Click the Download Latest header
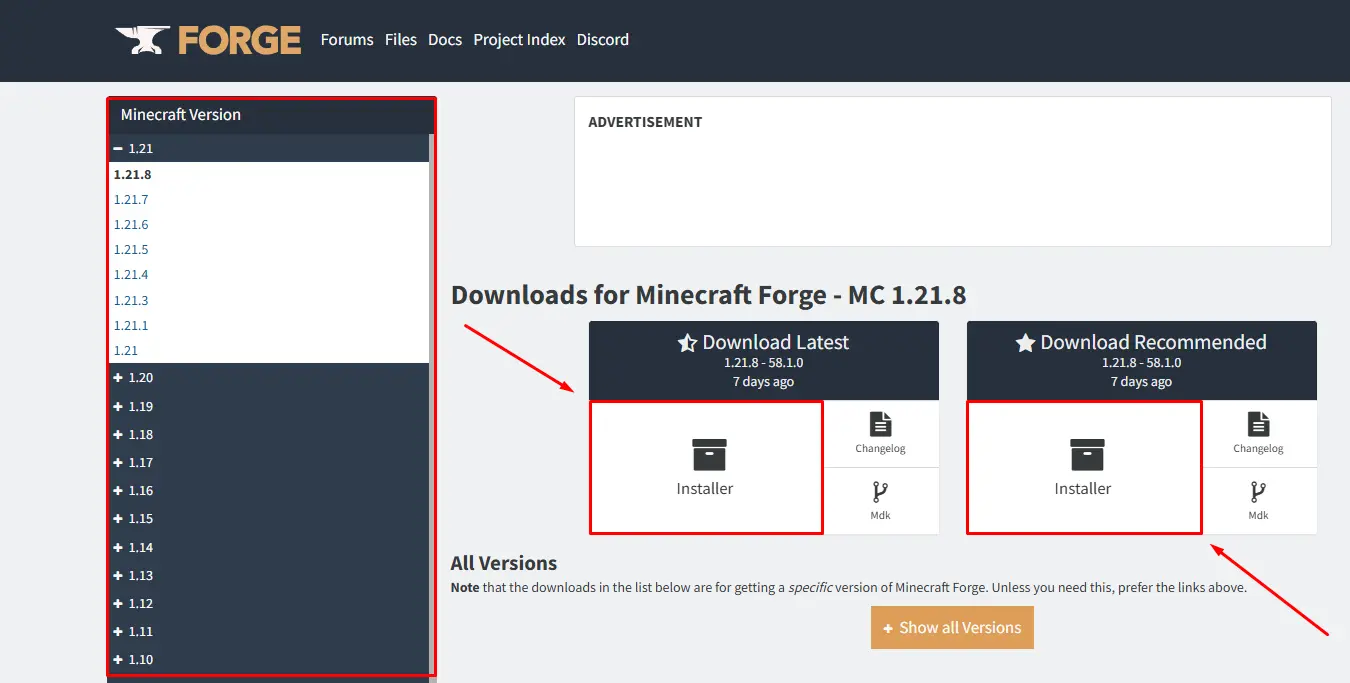The height and width of the screenshot is (683, 1350). click(x=764, y=361)
